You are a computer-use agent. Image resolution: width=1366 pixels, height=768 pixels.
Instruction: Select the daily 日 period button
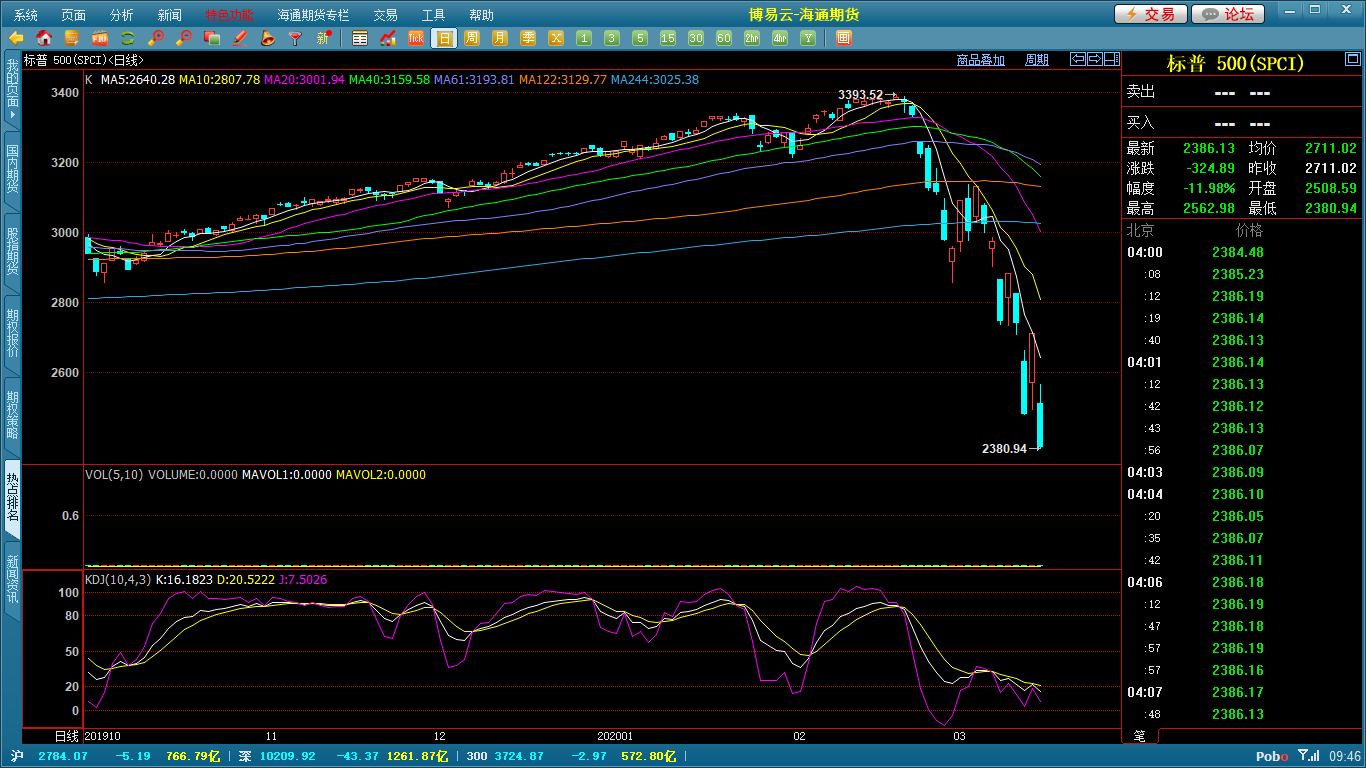tap(444, 38)
